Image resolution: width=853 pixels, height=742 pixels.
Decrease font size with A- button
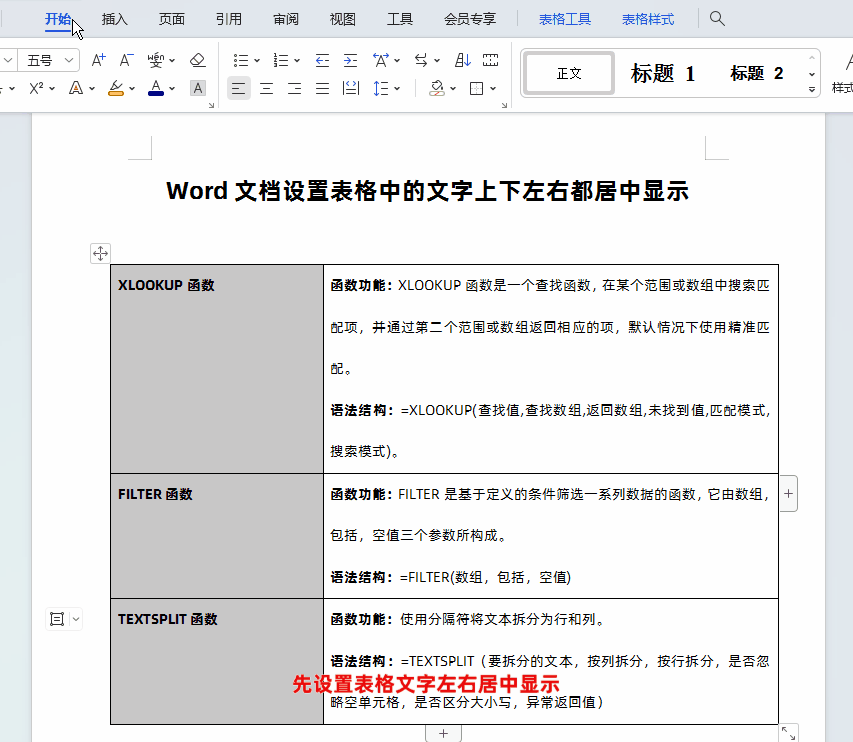pos(126,60)
